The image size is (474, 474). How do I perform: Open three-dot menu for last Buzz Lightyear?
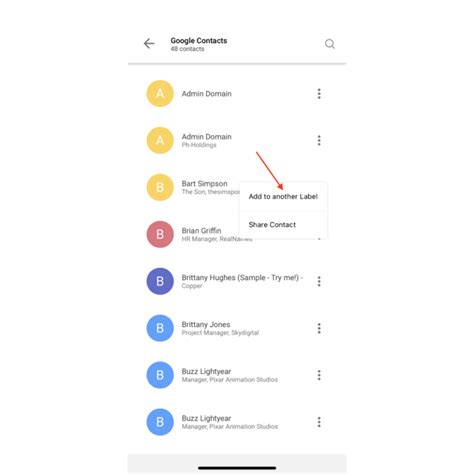pos(319,422)
